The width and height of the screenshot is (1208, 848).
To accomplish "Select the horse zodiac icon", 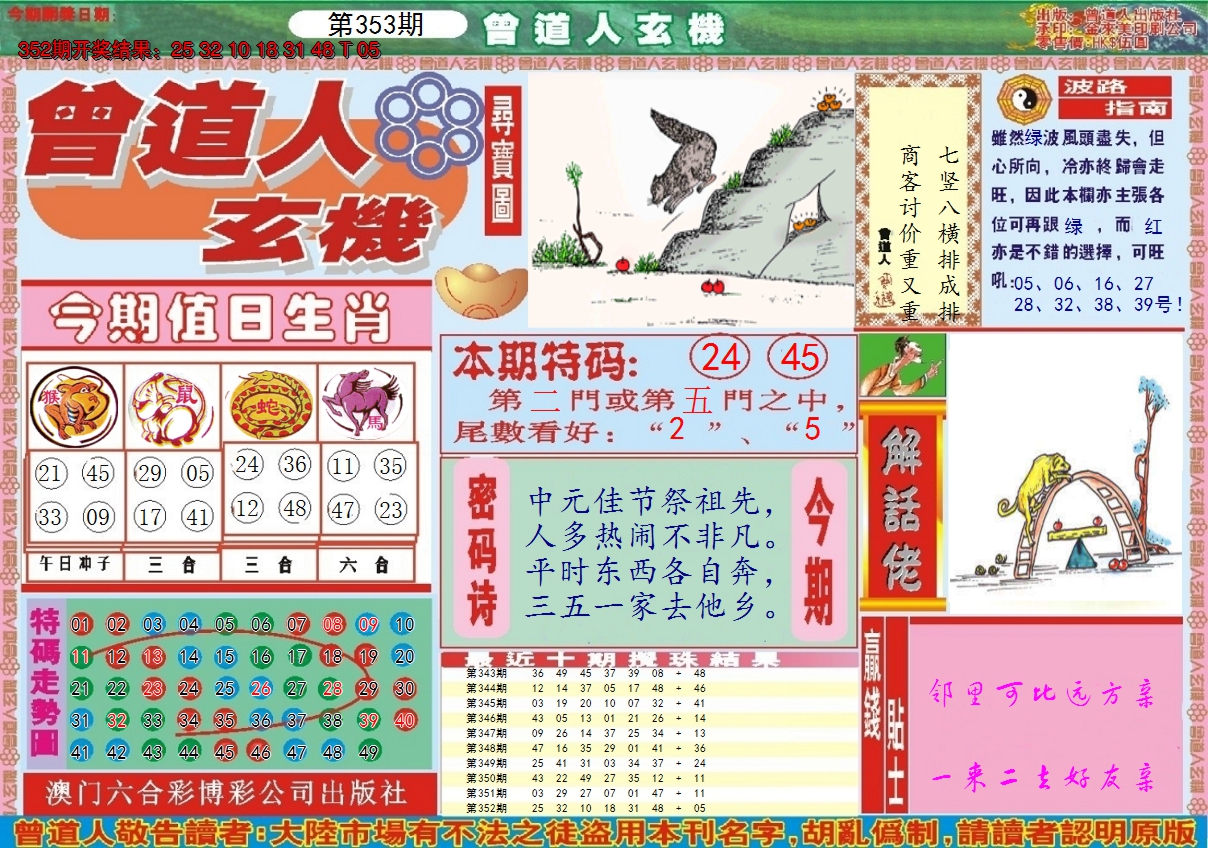I will (366, 404).
